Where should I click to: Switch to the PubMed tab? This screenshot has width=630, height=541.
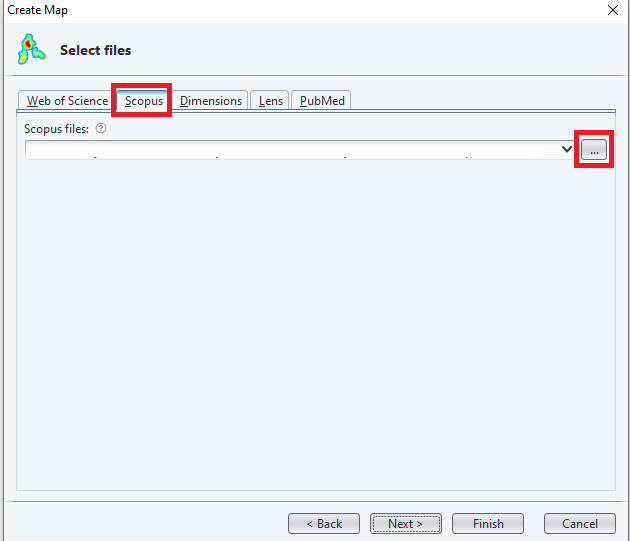[x=322, y=101]
